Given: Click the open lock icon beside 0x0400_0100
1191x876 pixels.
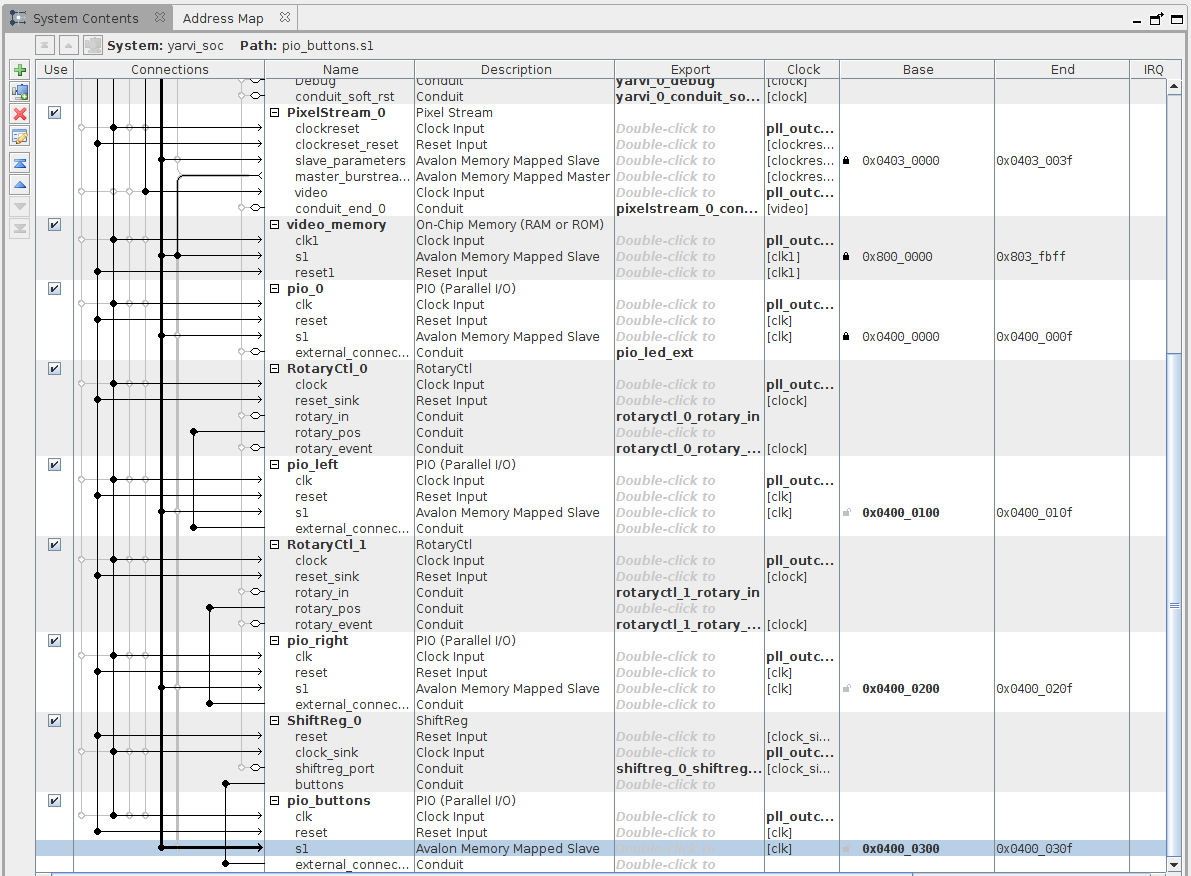Looking at the screenshot, I should point(846,513).
